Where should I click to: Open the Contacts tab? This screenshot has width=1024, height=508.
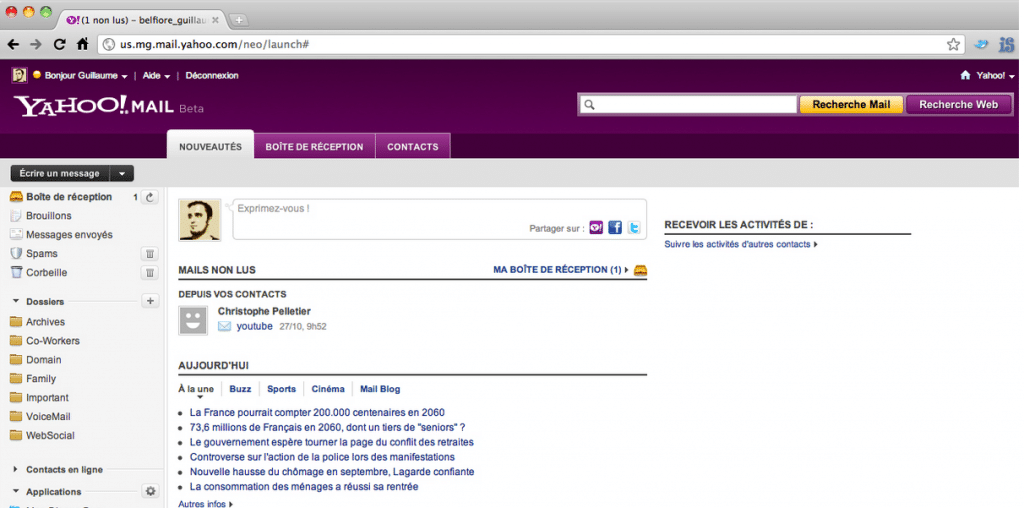pos(412,147)
